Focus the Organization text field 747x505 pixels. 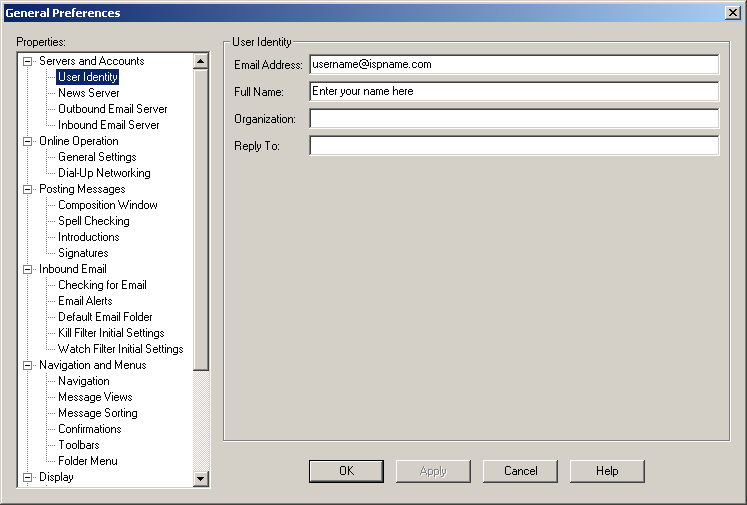tap(514, 119)
